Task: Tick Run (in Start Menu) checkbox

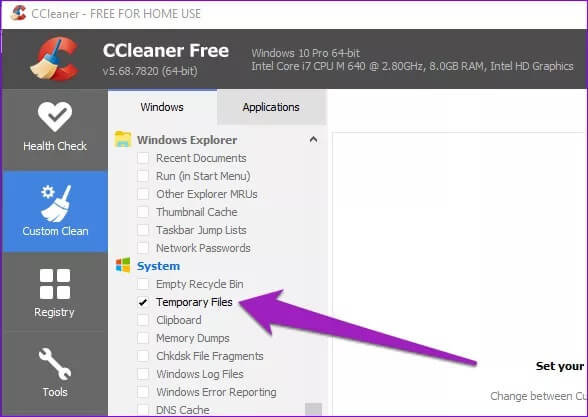Action: (143, 176)
